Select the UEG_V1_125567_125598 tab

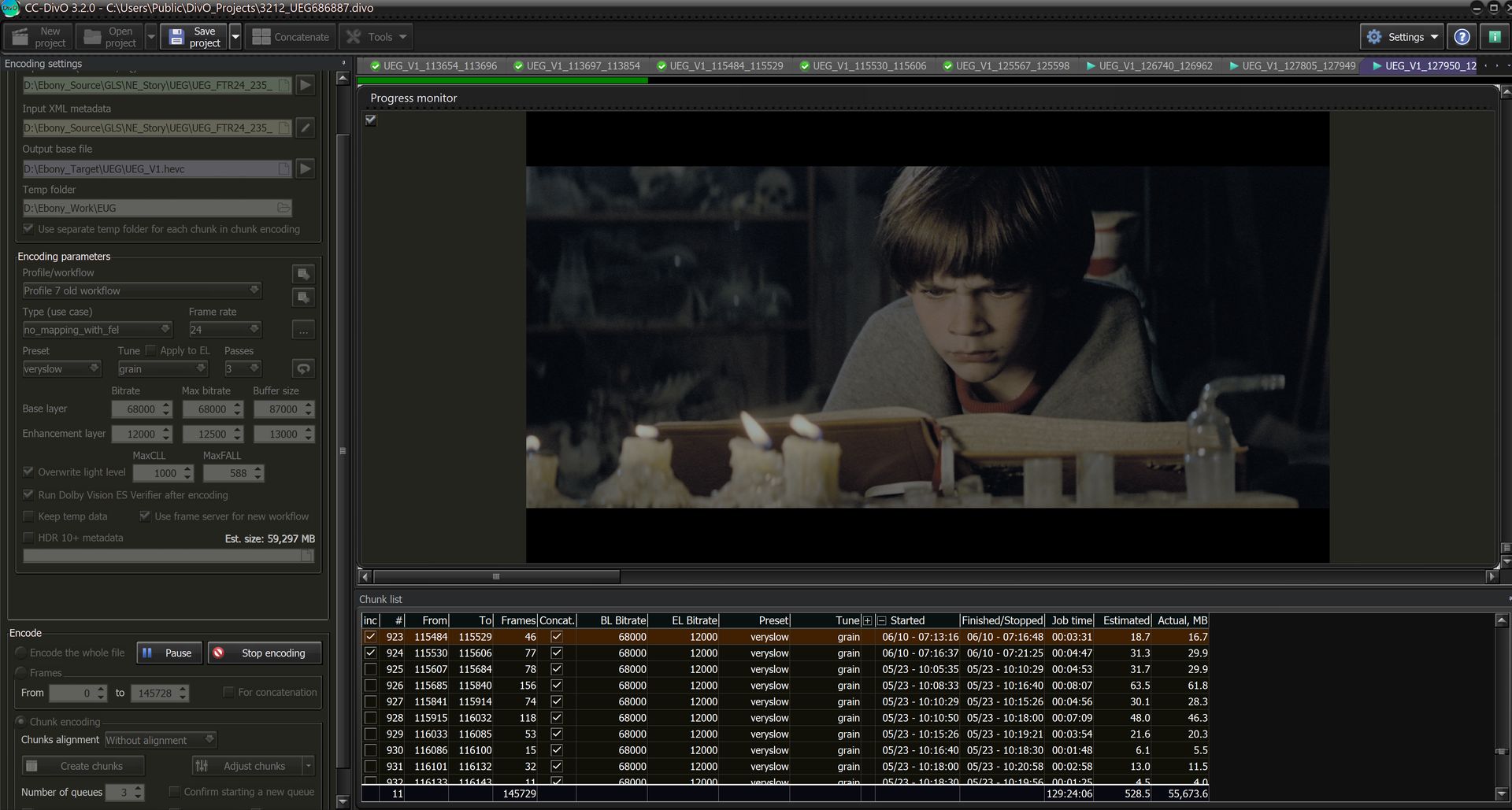coord(1006,66)
